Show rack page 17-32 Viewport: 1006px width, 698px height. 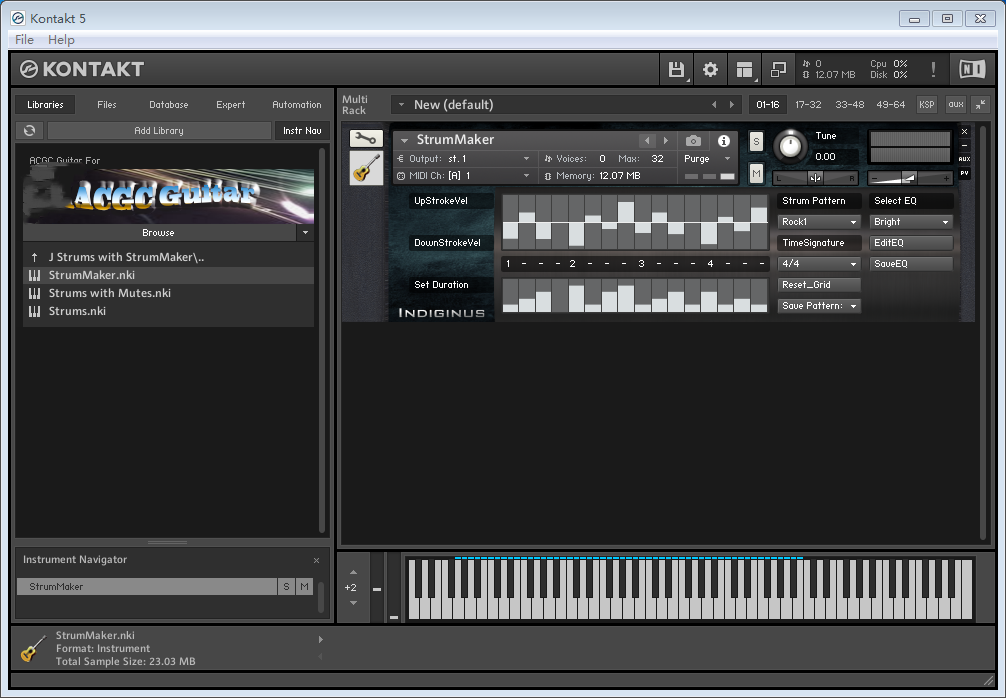tap(808, 105)
